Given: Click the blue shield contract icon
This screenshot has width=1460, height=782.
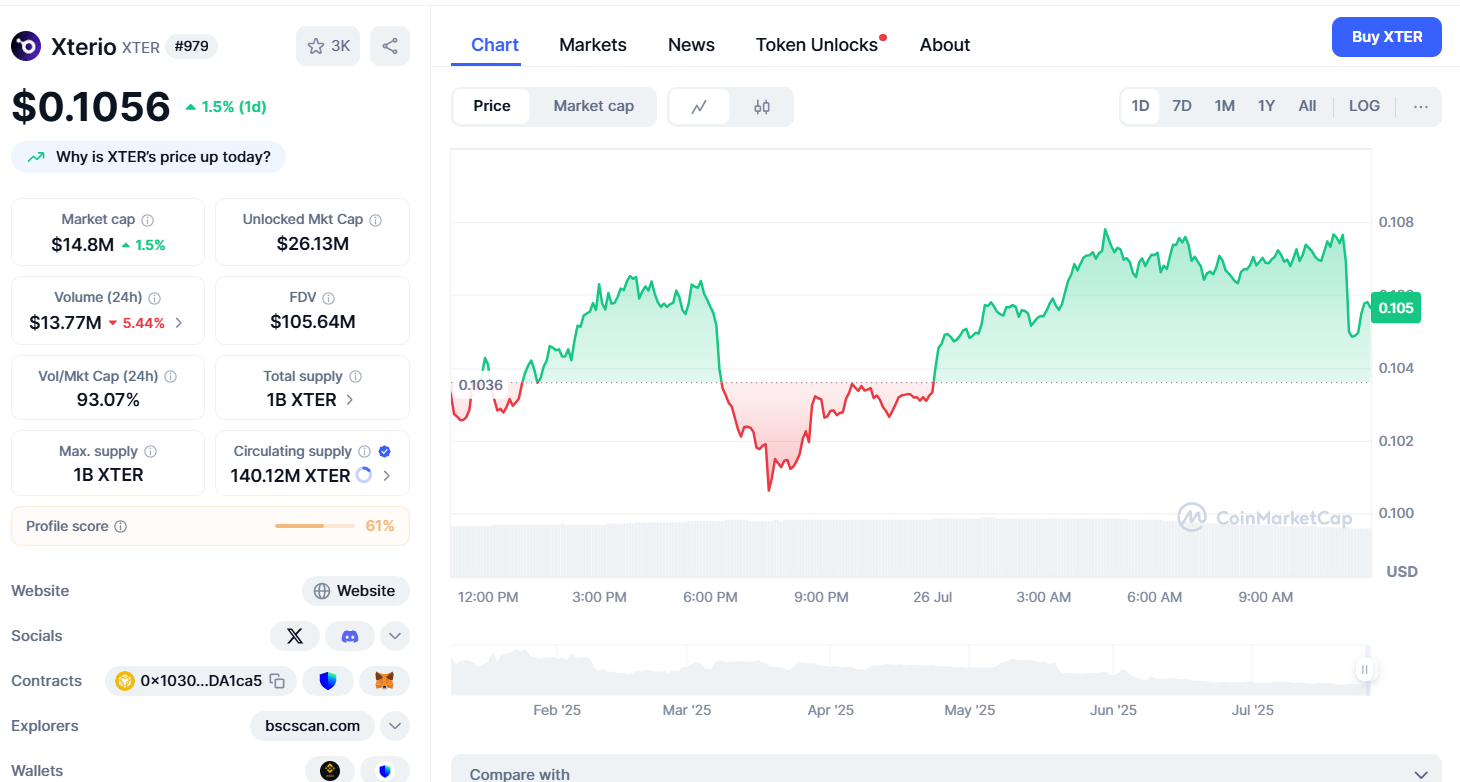Looking at the screenshot, I should point(328,681).
